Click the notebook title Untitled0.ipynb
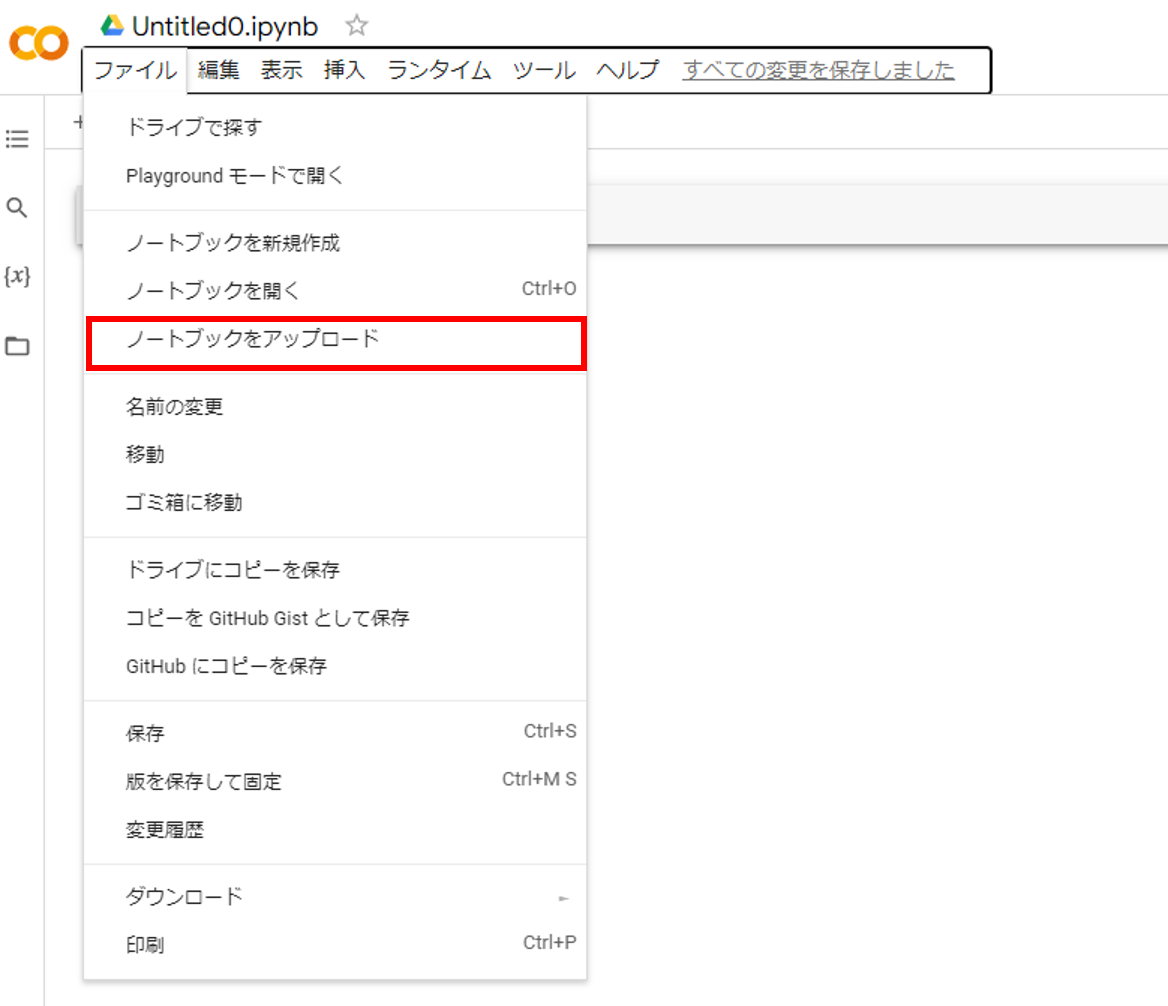This screenshot has height=1006, width=1168. tap(225, 26)
